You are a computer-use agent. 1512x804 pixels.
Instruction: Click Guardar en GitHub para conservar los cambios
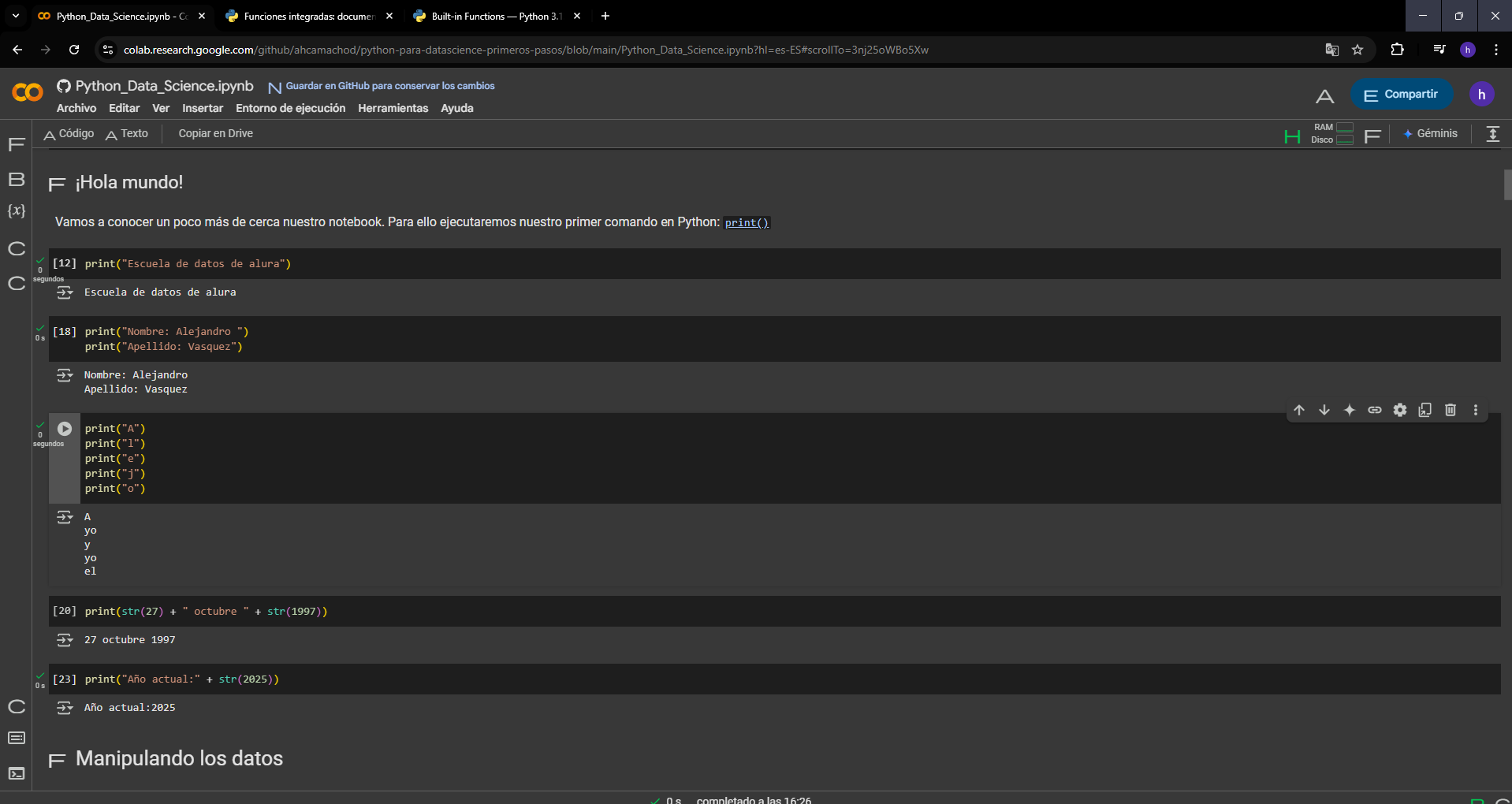click(382, 86)
